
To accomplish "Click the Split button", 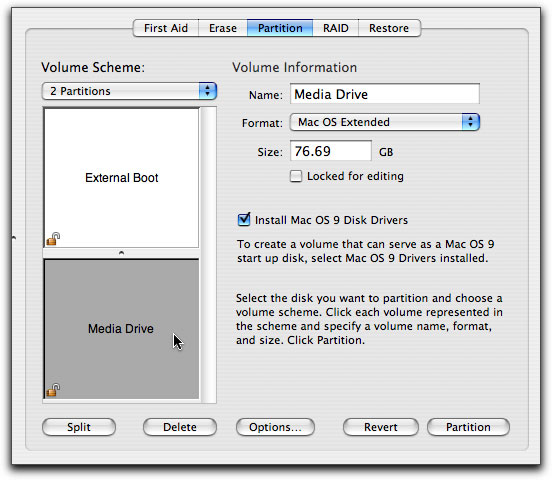I will [x=79, y=427].
